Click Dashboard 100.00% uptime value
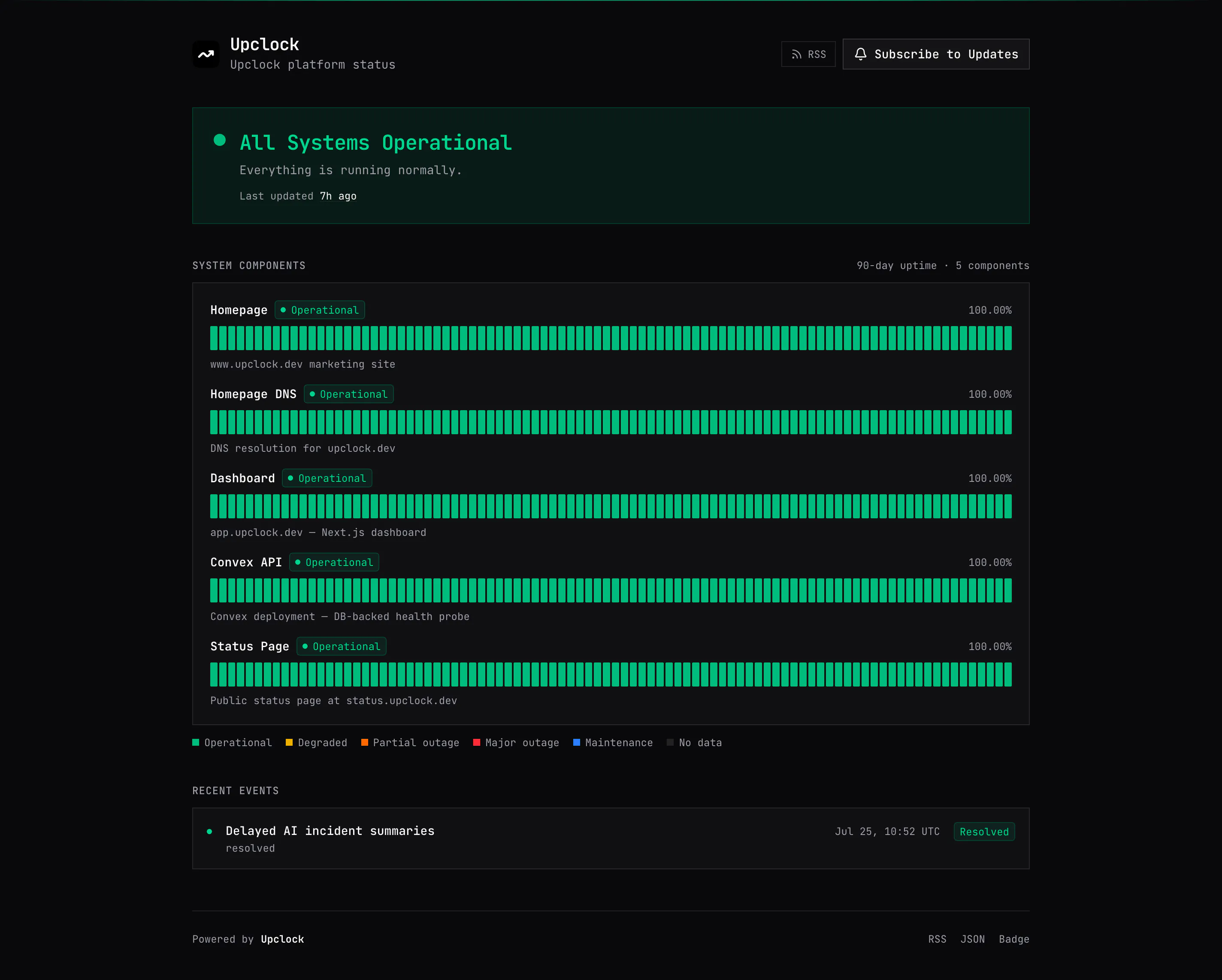The image size is (1222, 980). coord(989,478)
